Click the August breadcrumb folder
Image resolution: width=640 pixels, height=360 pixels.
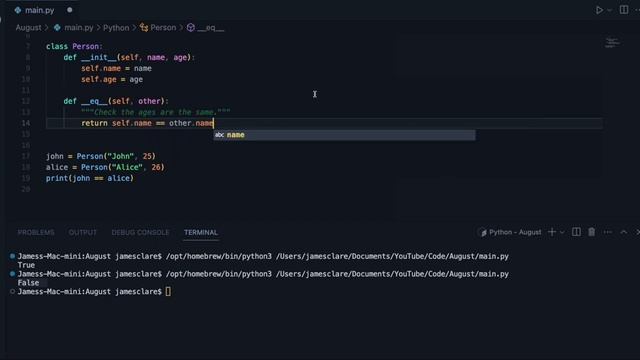(x=28, y=28)
